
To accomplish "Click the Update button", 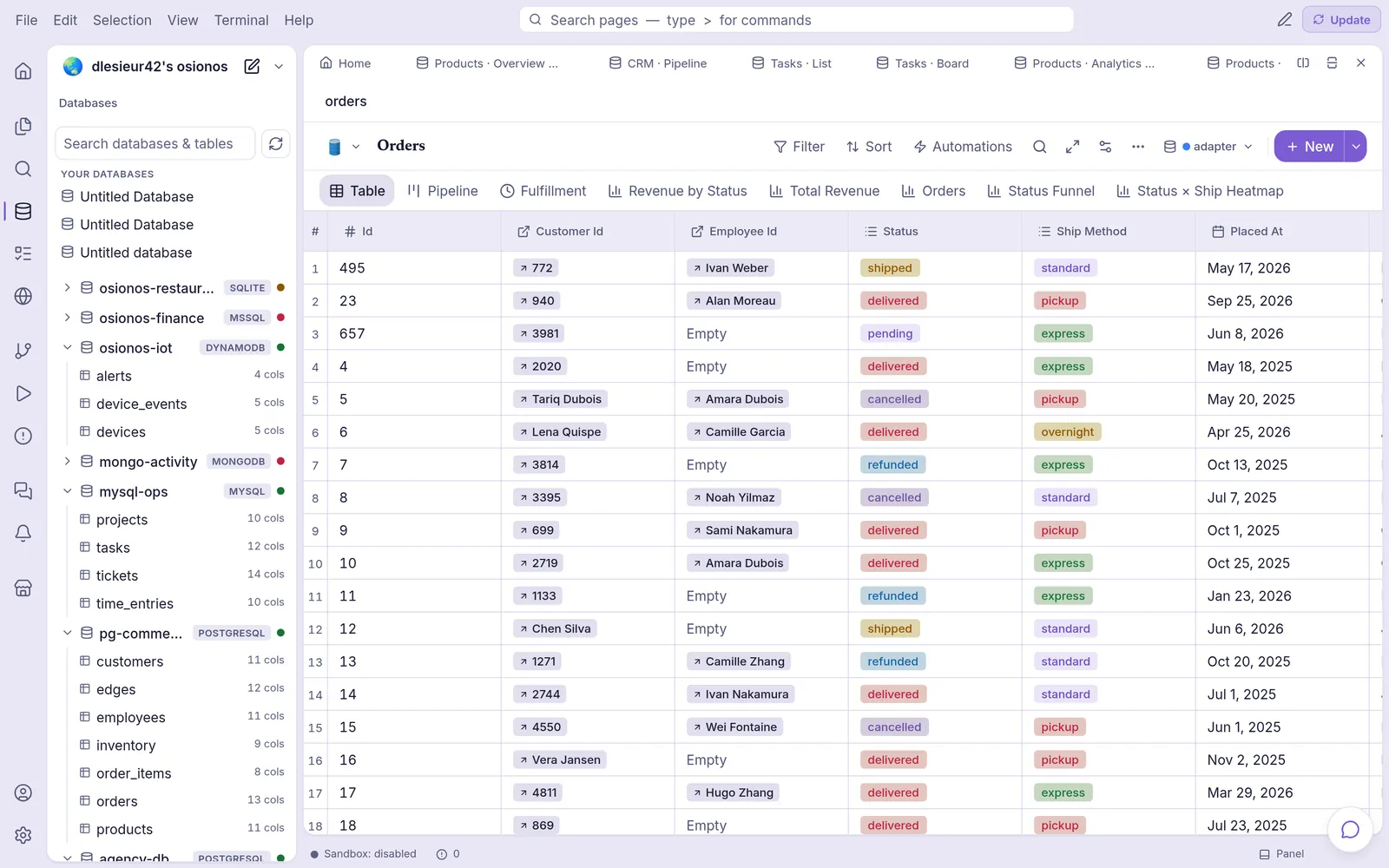I will (1341, 20).
